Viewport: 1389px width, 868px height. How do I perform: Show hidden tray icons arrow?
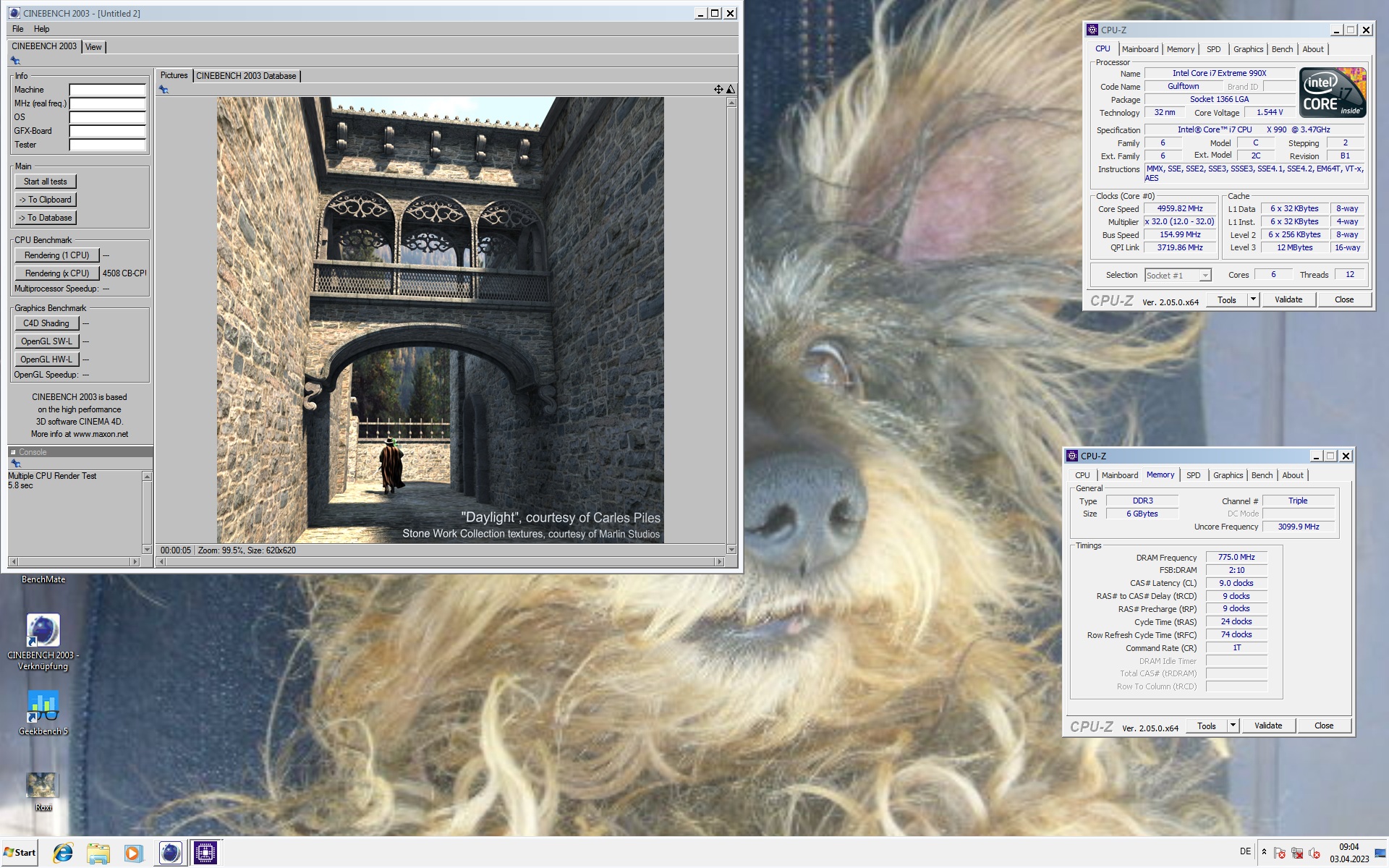tap(1264, 852)
